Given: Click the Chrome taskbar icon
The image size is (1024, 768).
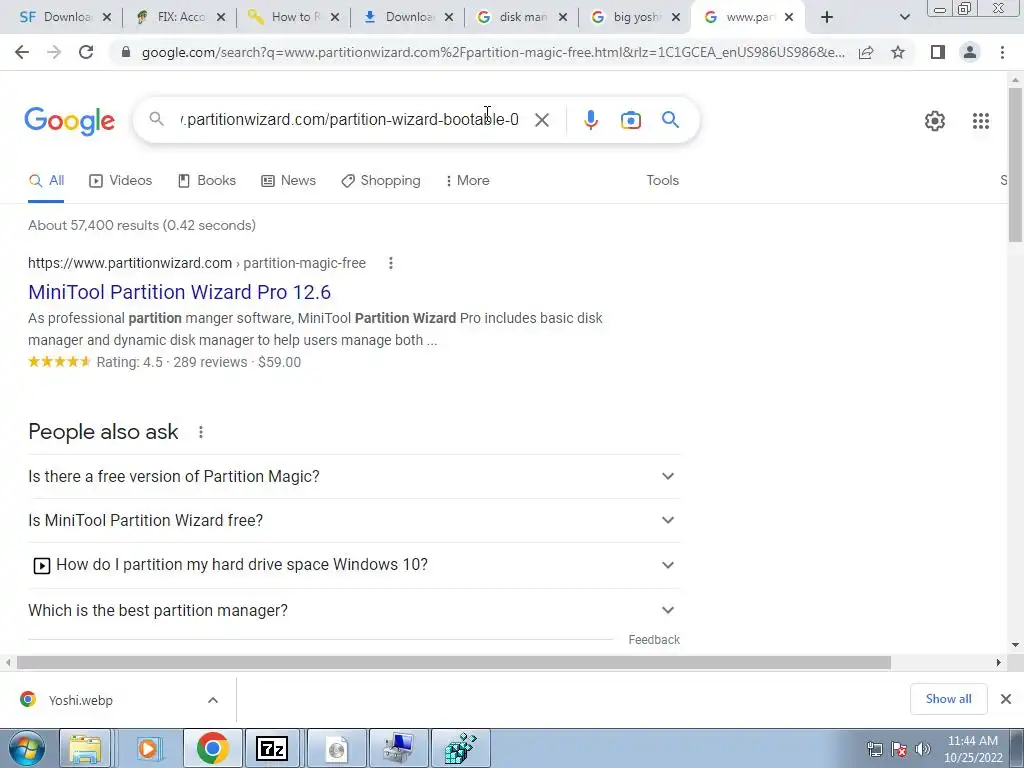Looking at the screenshot, I should [212, 748].
